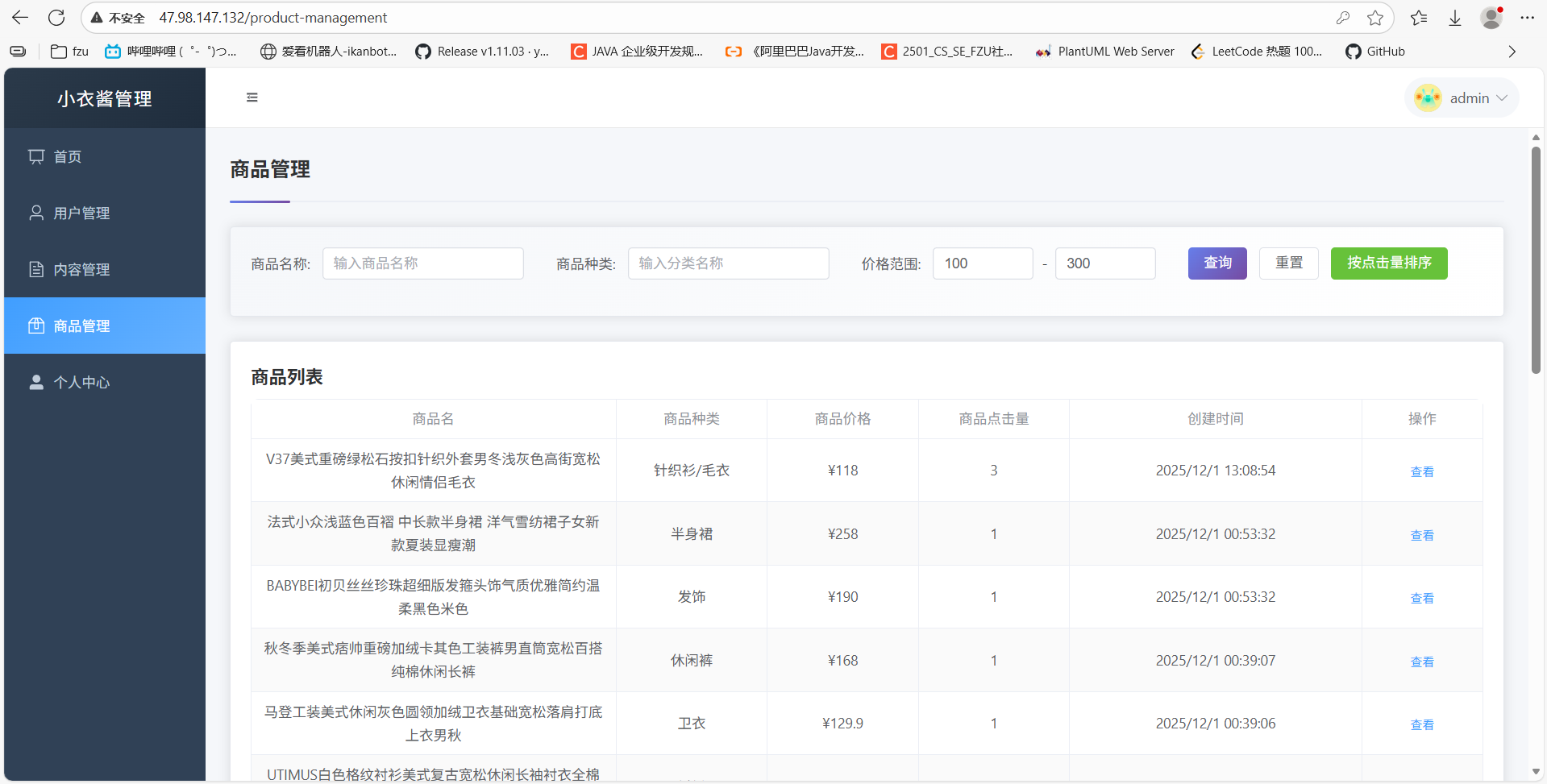Go back using browser back arrow
This screenshot has height=784, width=1547.
20,18
